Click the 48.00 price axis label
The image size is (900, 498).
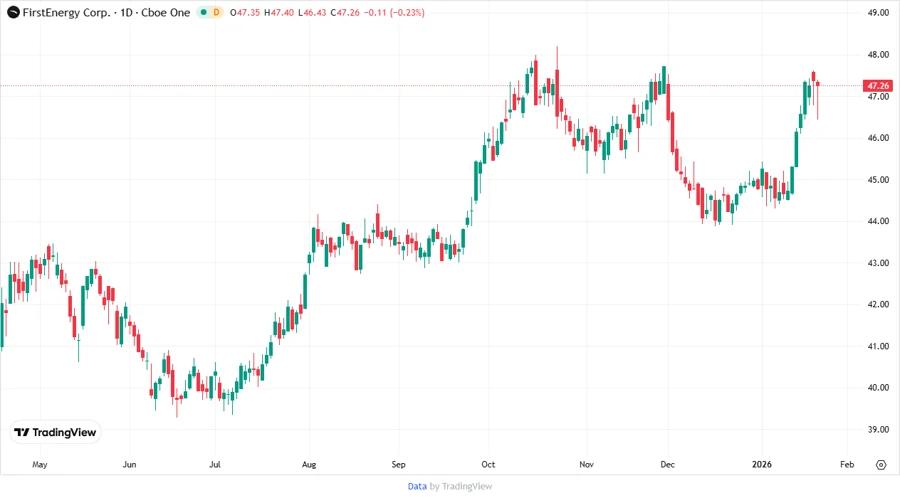(x=878, y=55)
